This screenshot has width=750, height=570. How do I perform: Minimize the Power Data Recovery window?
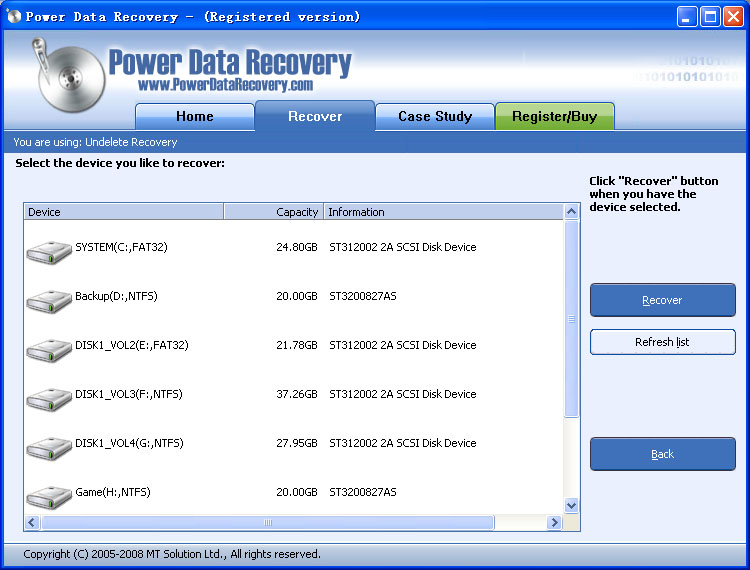687,17
